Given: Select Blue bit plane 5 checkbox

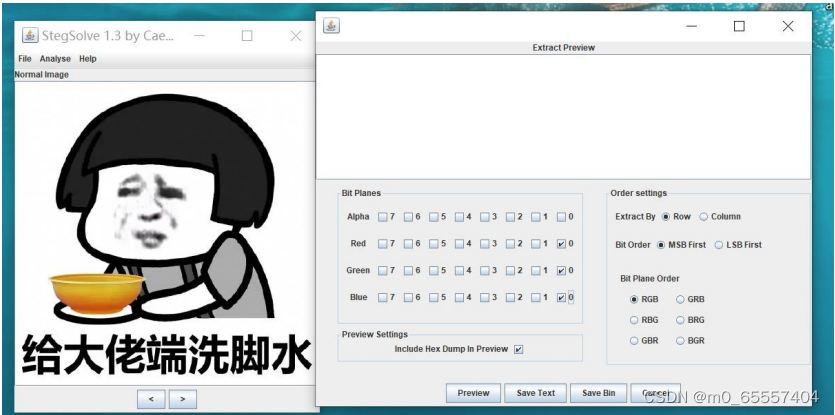Looking at the screenshot, I should pyautogui.click(x=433, y=297).
